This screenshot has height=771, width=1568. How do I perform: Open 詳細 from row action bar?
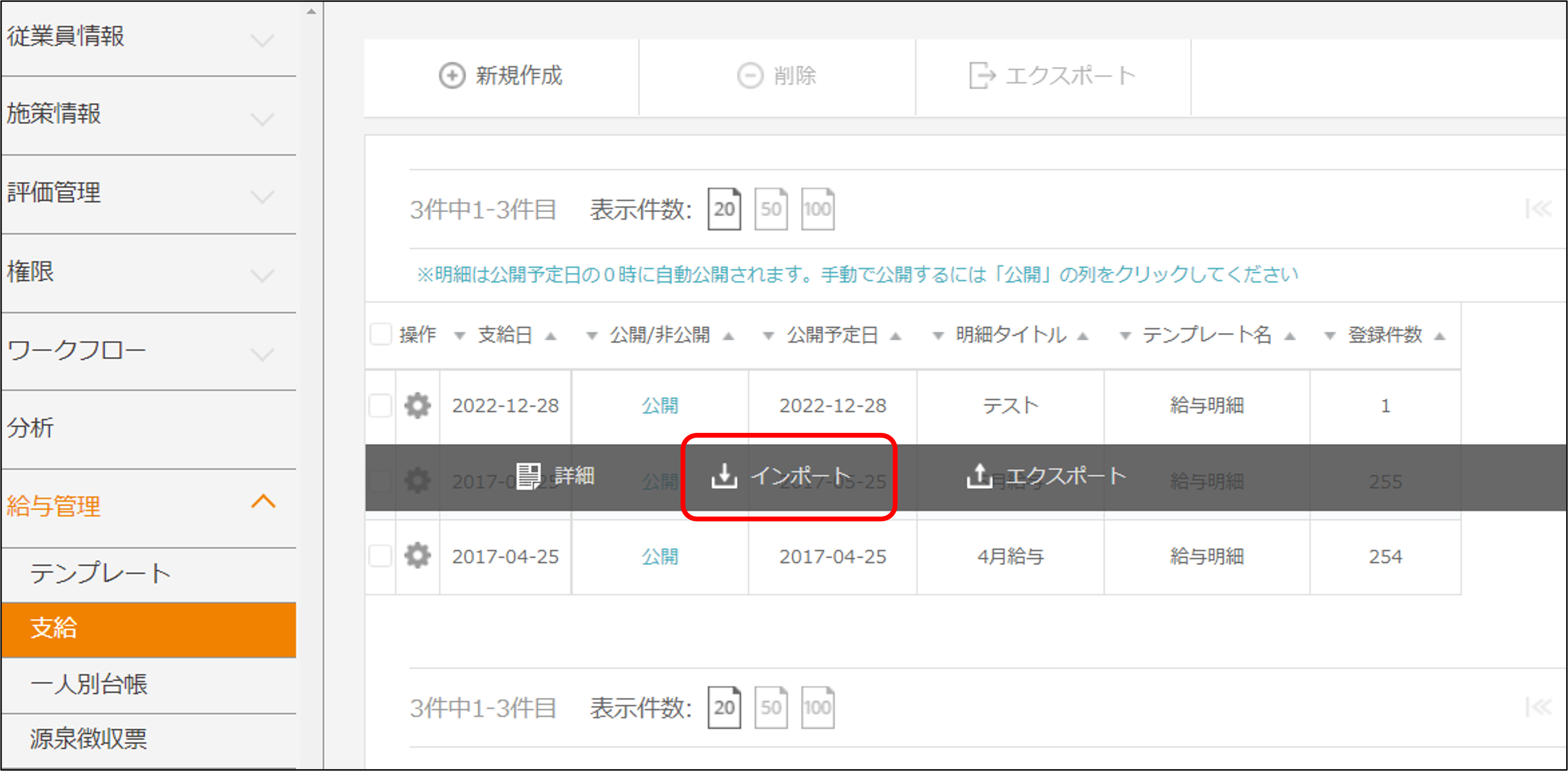[x=555, y=476]
